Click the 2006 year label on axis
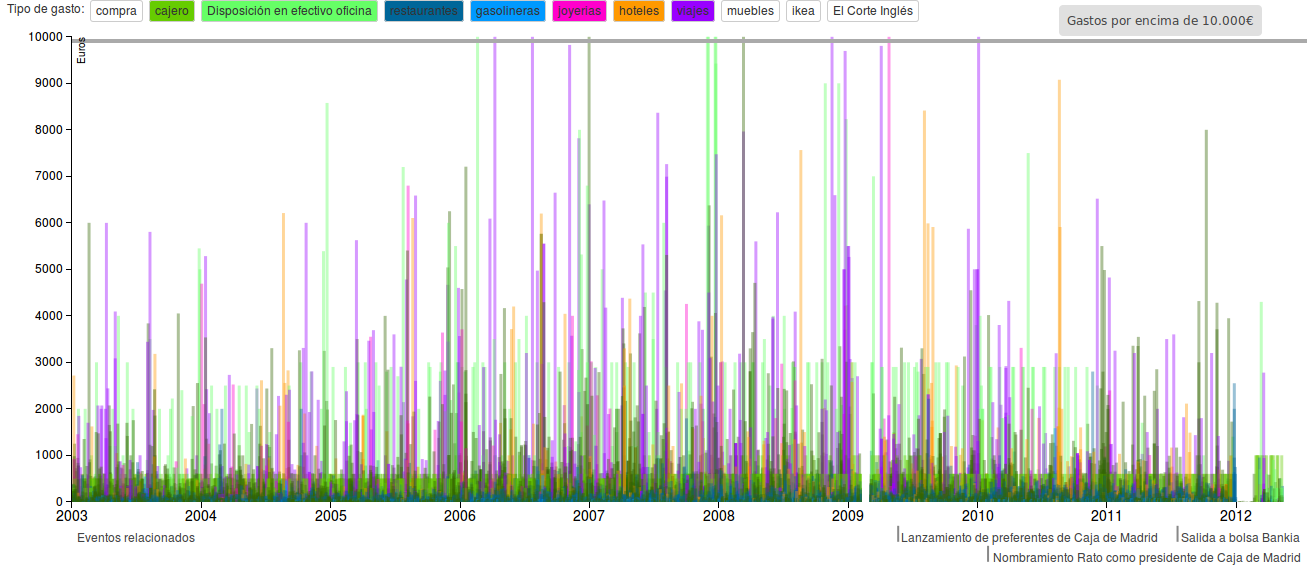 pos(459,516)
